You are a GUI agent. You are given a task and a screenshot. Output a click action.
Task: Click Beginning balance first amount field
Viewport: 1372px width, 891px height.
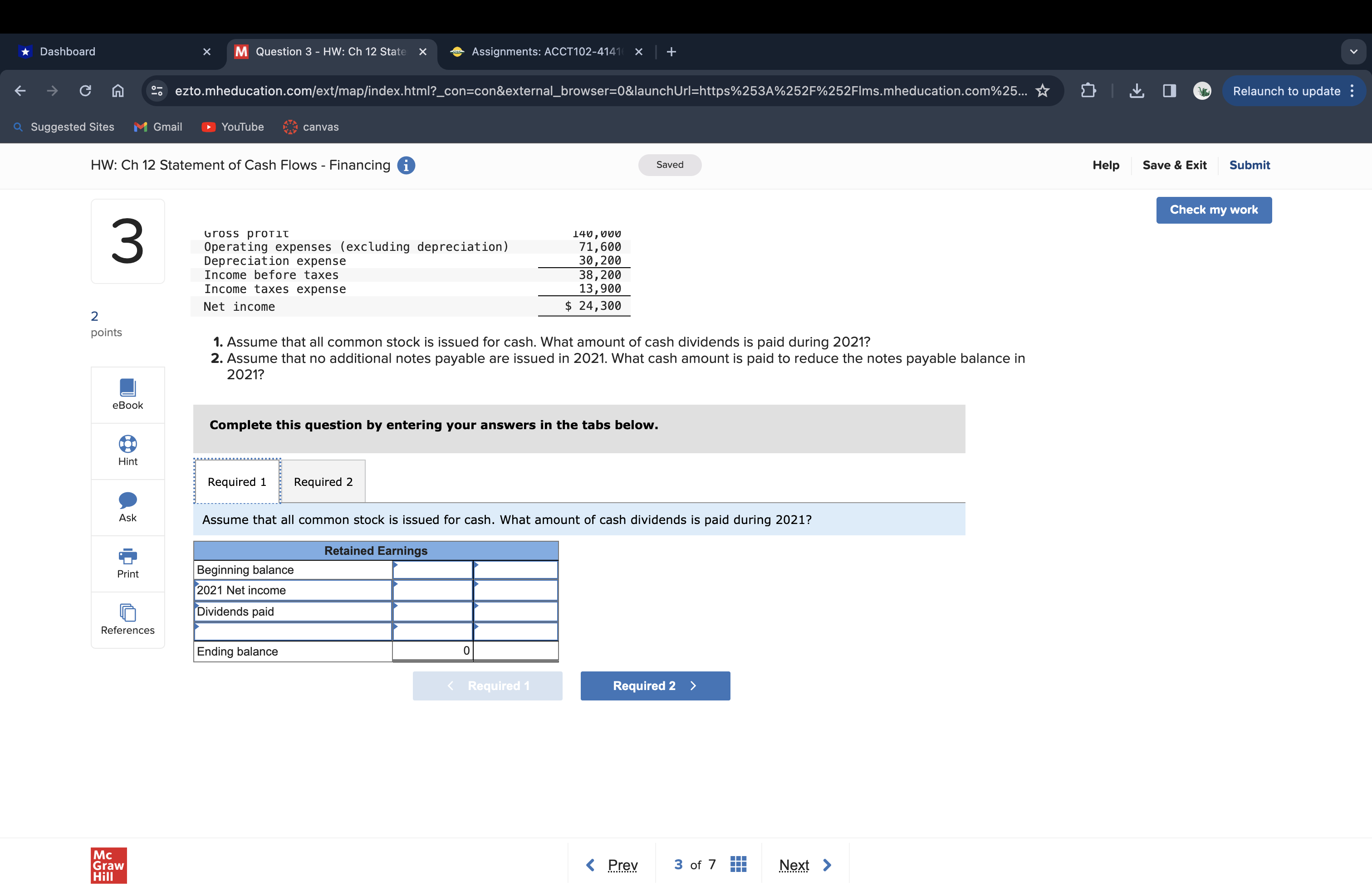point(432,570)
